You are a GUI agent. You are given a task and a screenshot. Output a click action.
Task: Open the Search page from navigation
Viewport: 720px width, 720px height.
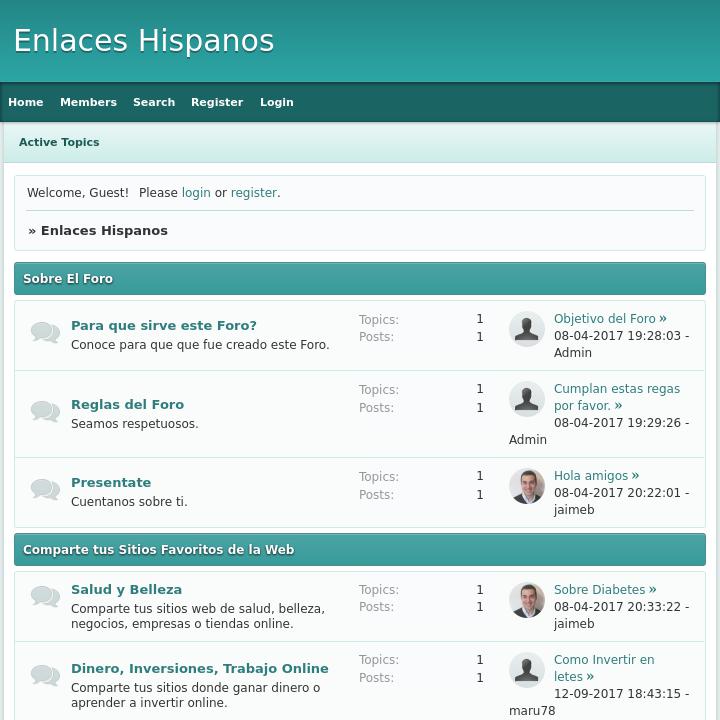[x=154, y=102]
